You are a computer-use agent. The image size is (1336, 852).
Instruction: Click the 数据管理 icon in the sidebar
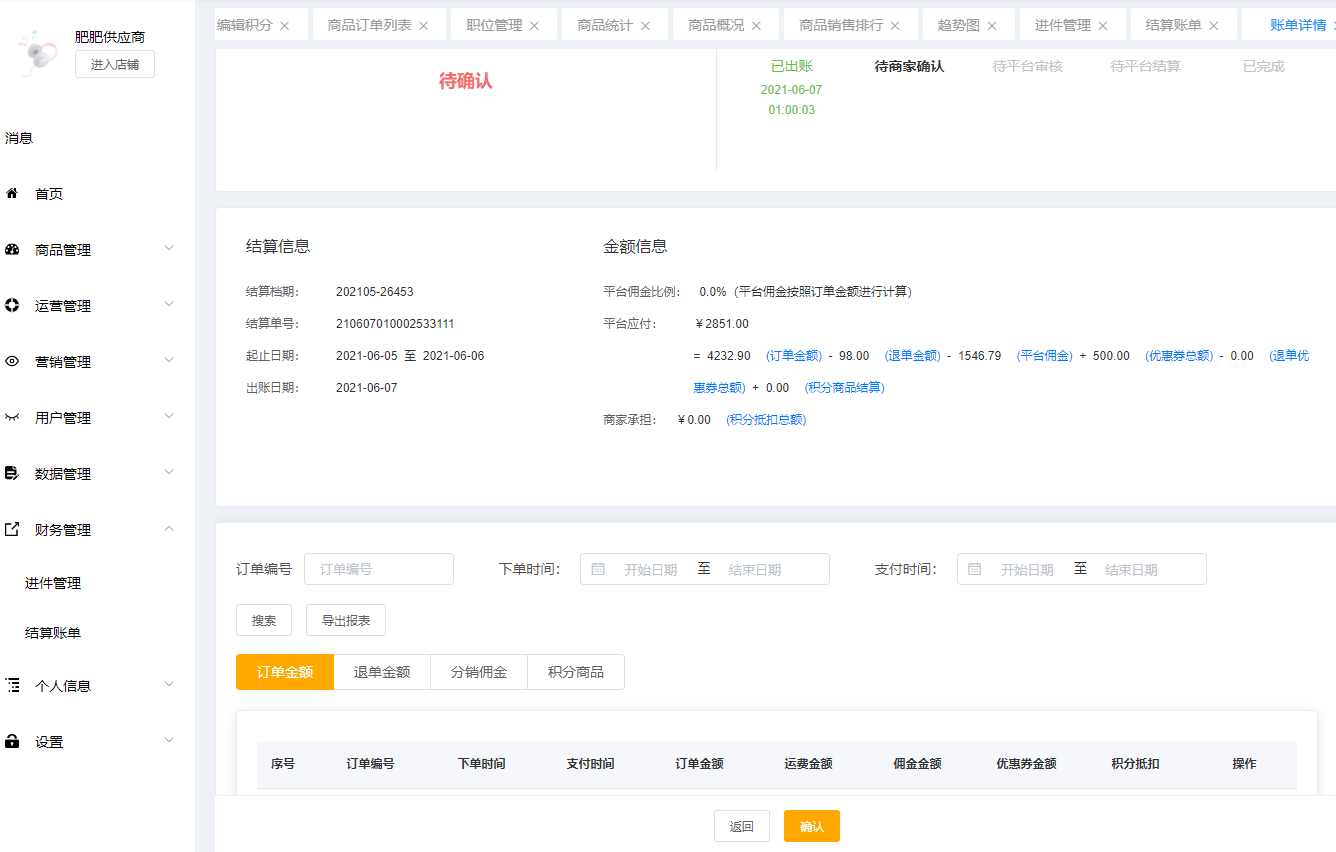click(12, 473)
